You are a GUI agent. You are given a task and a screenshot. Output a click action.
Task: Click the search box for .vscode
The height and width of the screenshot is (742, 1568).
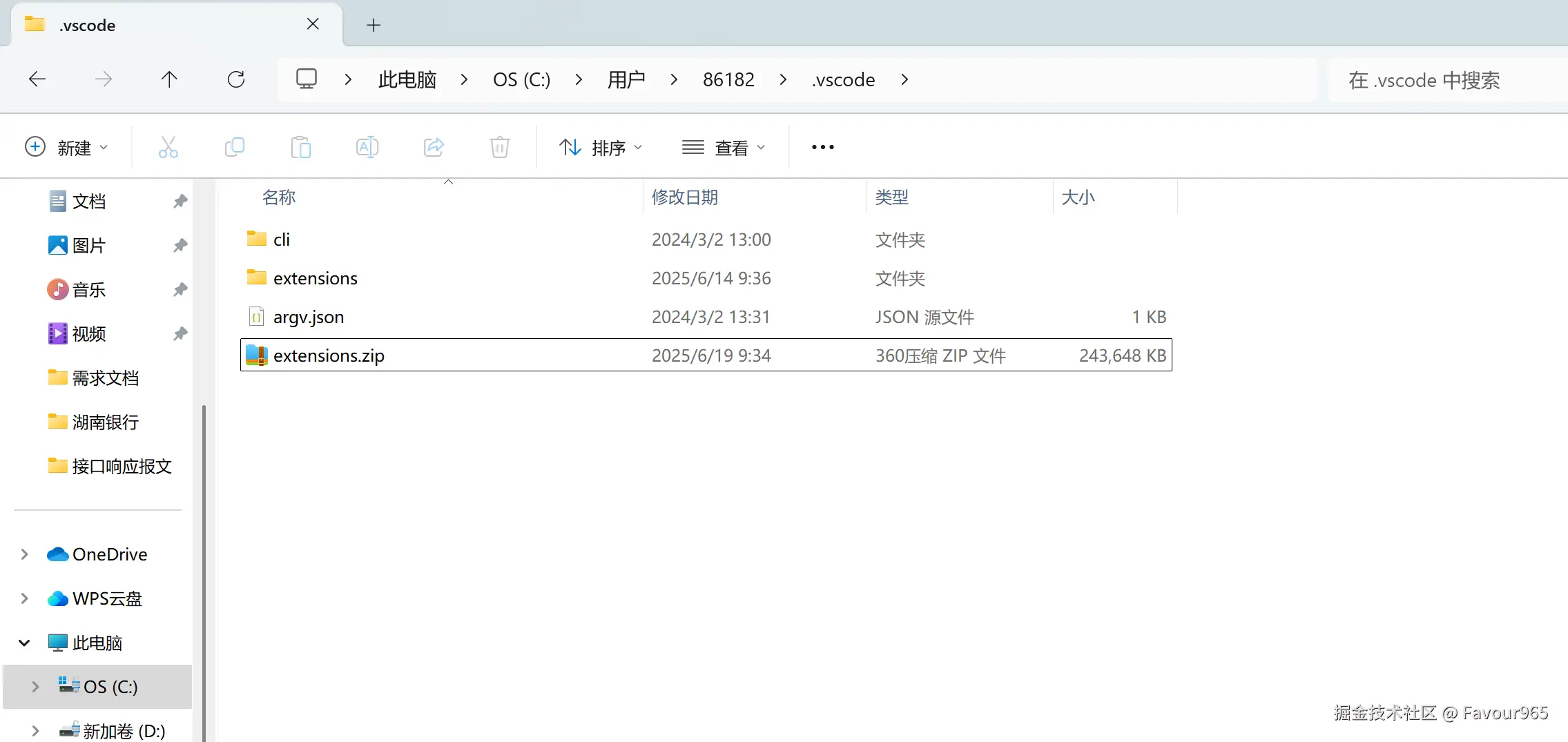1447,80
